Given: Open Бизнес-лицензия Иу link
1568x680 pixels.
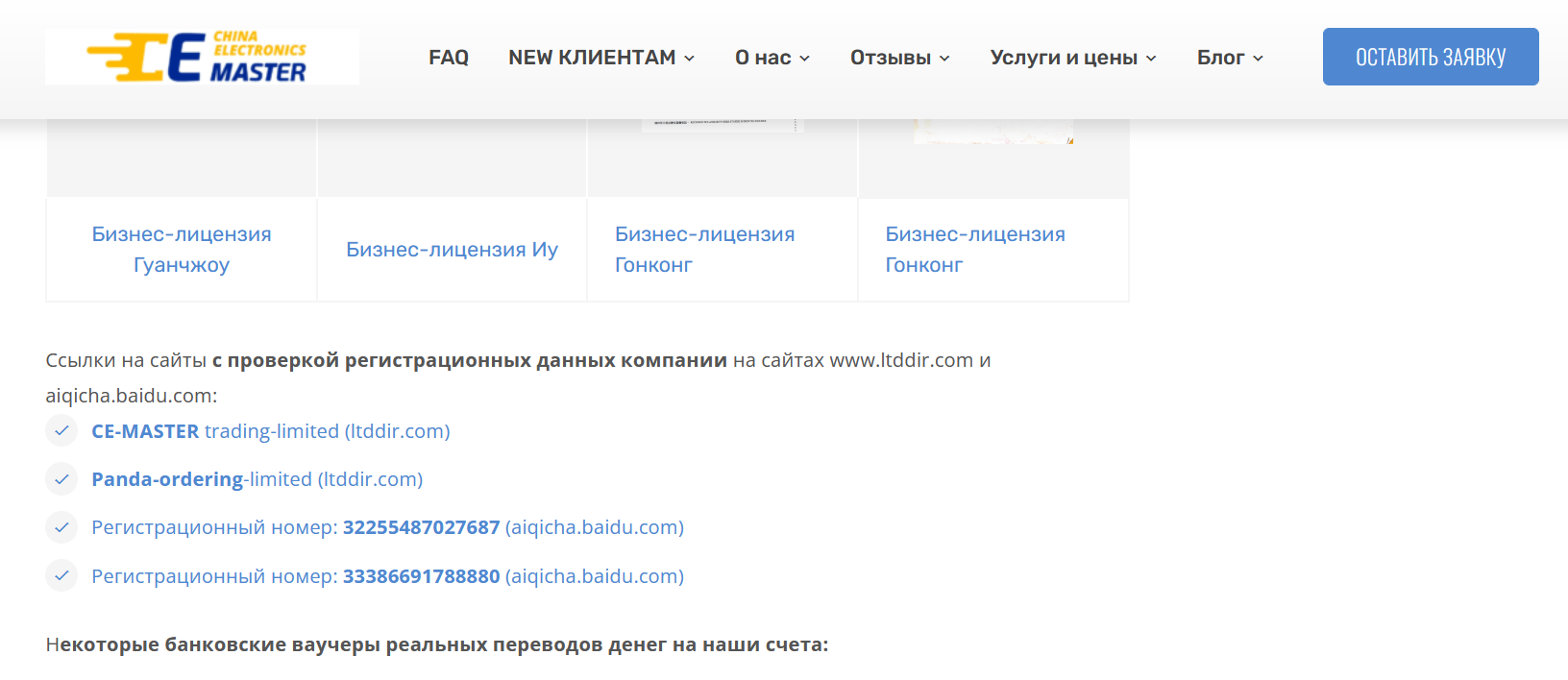Looking at the screenshot, I should [452, 250].
